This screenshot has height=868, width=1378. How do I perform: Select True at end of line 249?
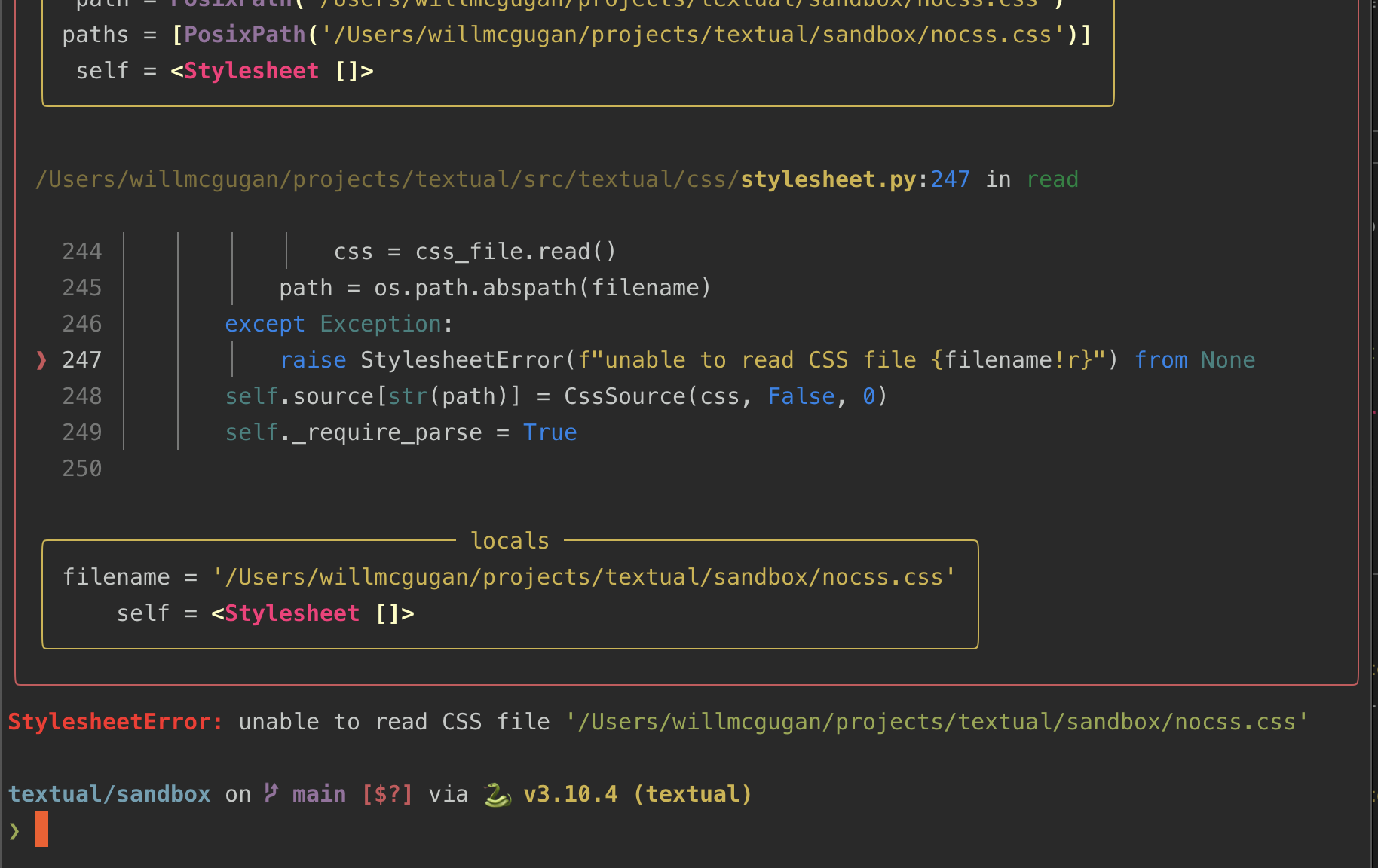550,432
